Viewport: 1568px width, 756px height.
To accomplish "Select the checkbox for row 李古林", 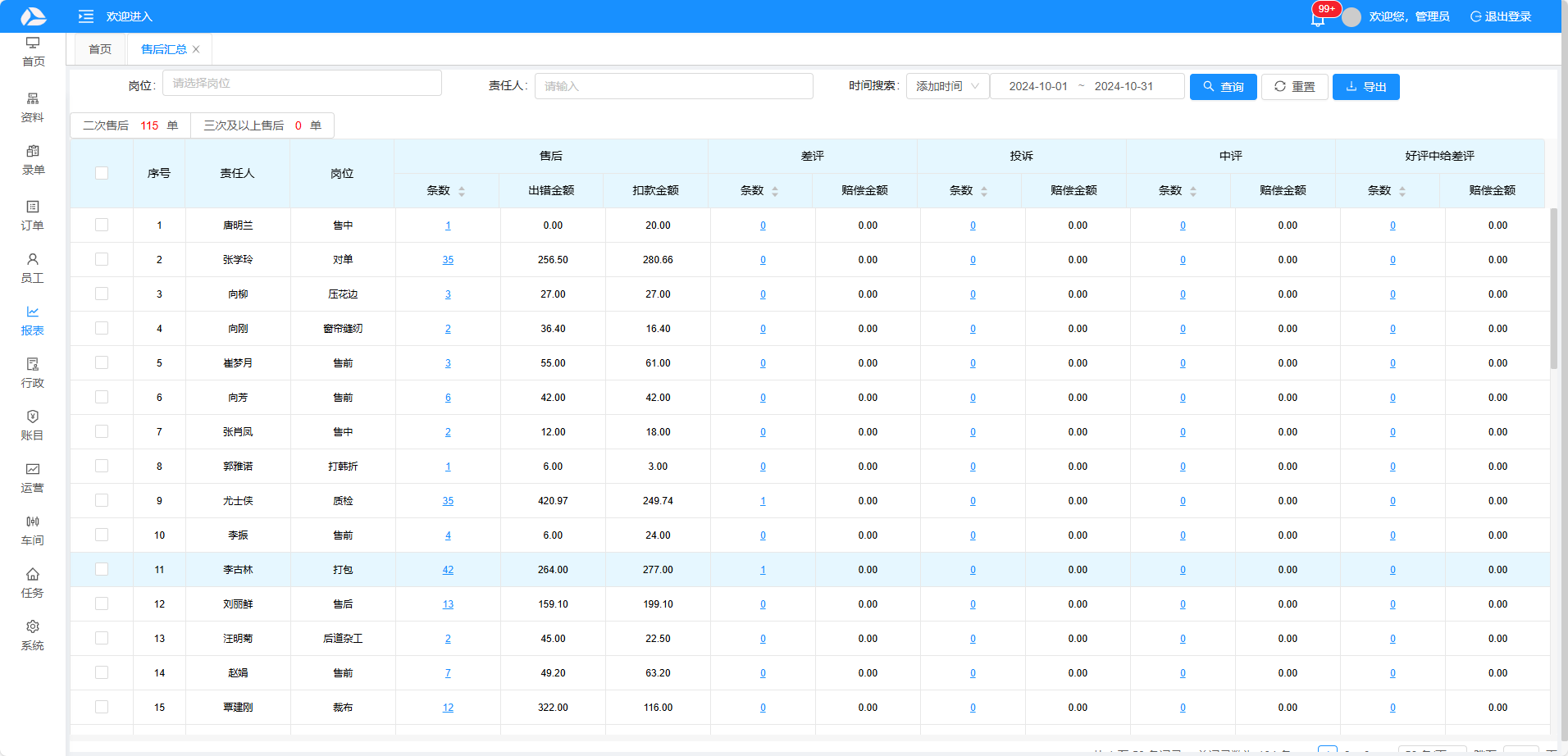I will click(x=102, y=569).
